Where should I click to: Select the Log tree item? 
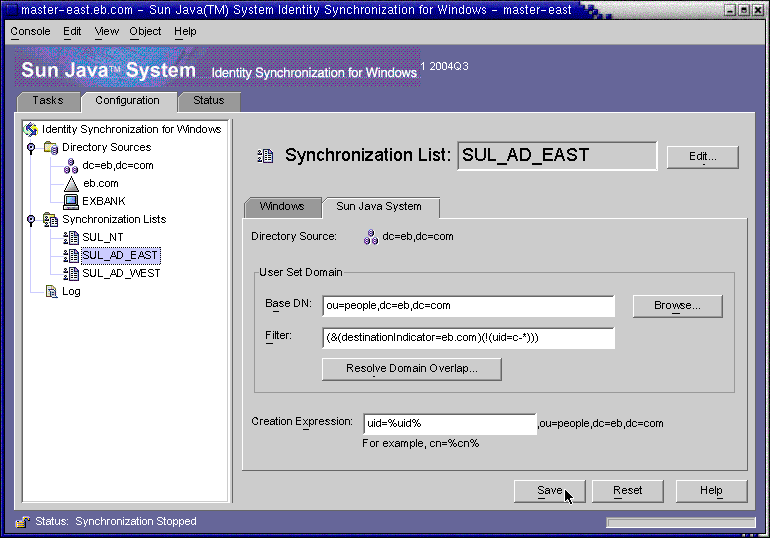[71, 292]
